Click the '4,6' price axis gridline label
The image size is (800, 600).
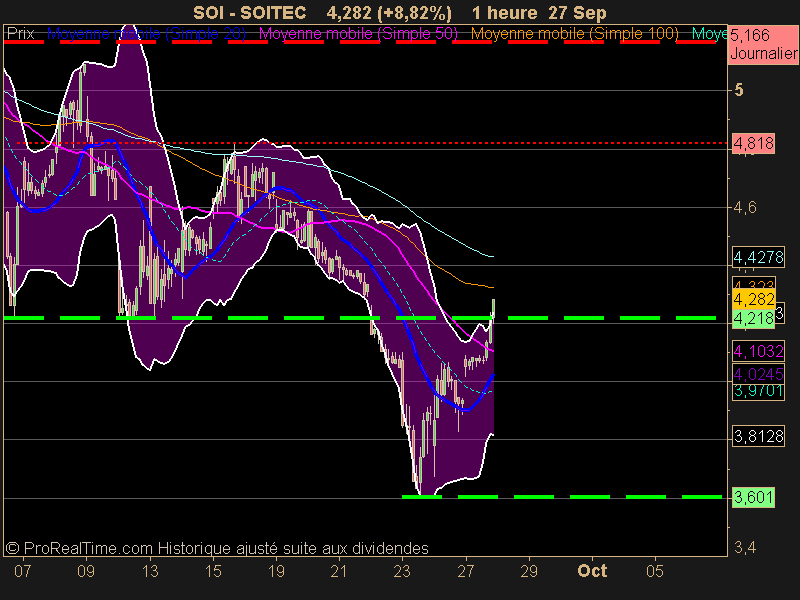coord(745,208)
